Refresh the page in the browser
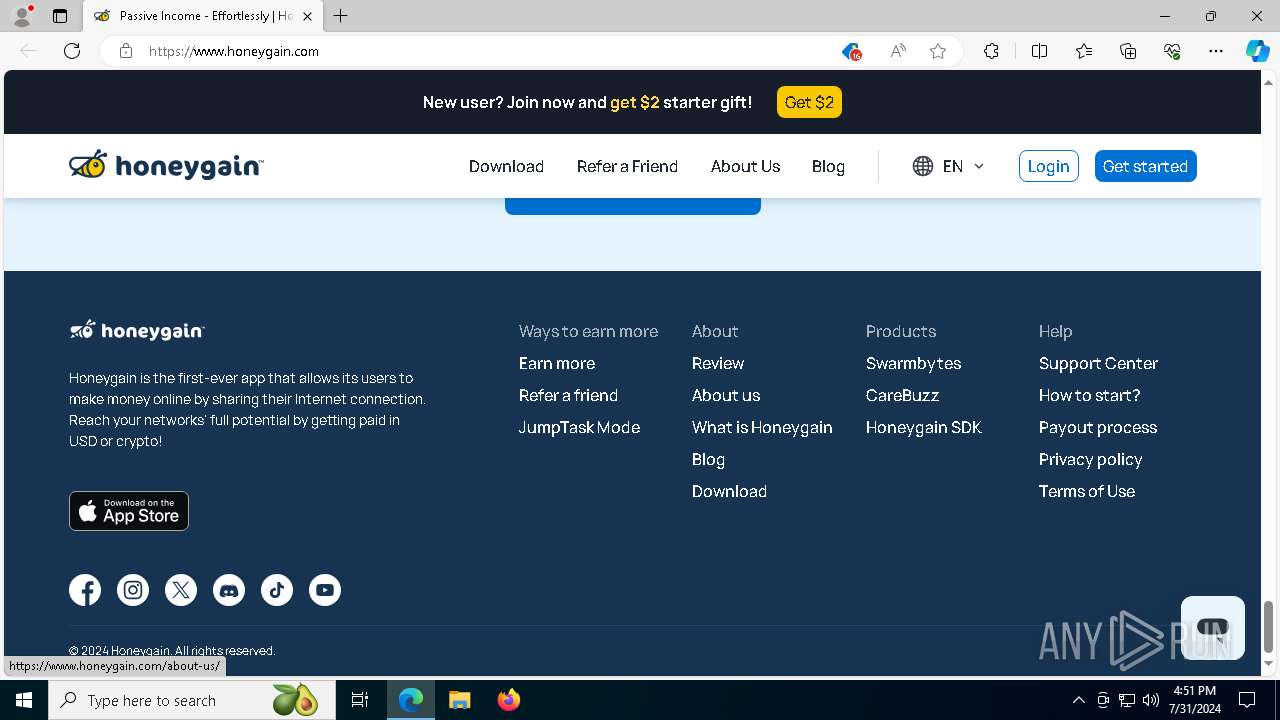The height and width of the screenshot is (720, 1280). coord(72,51)
